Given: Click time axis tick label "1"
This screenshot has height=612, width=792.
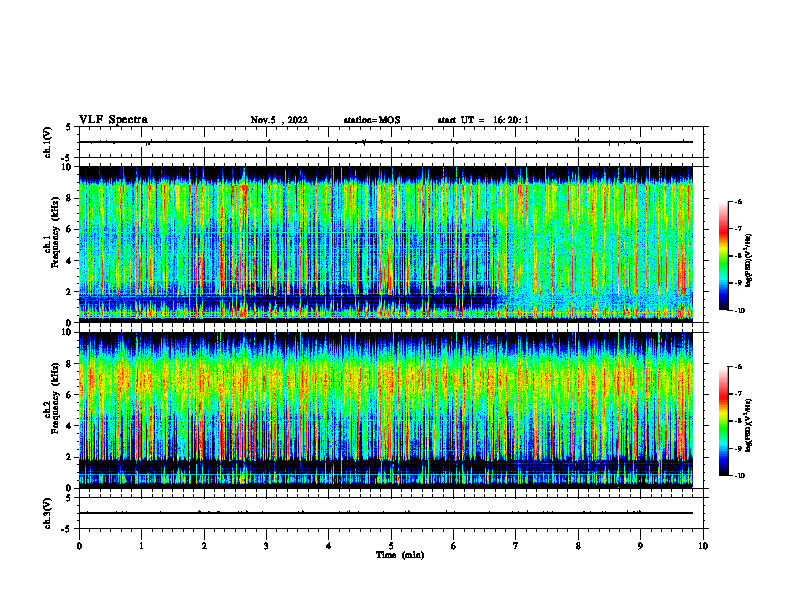Looking at the screenshot, I should pos(141,546).
